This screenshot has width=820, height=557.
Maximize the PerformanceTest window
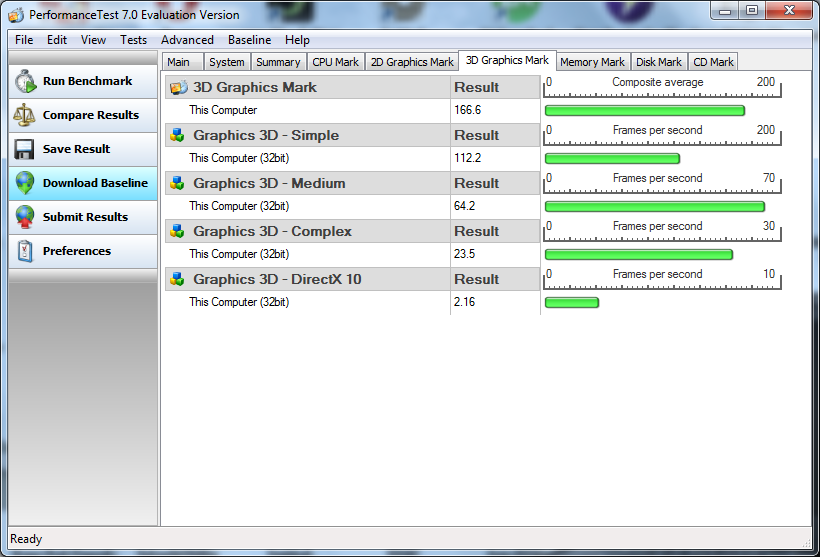pos(751,11)
